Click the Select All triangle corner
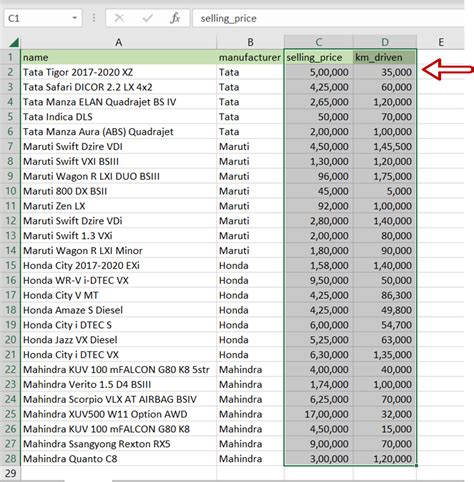 pos(14,42)
